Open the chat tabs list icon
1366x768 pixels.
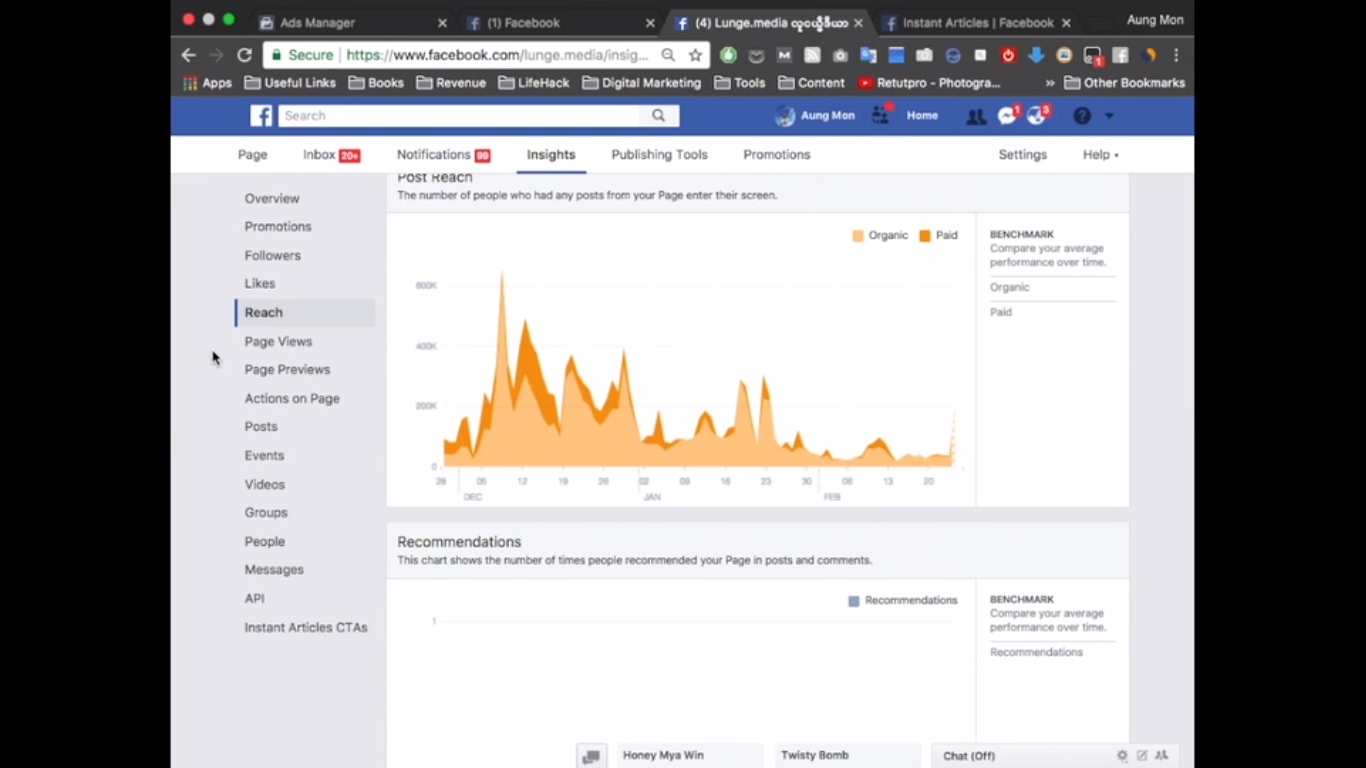point(591,756)
